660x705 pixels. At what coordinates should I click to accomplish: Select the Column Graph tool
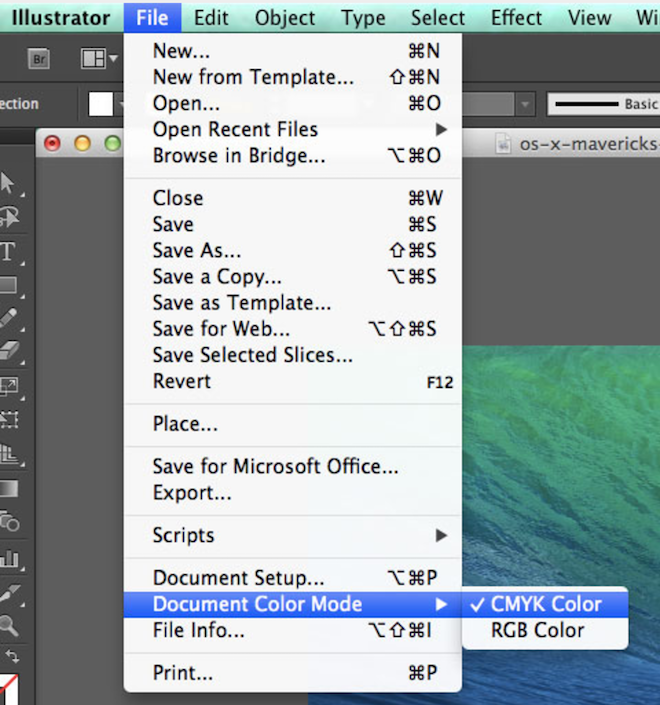point(9,558)
